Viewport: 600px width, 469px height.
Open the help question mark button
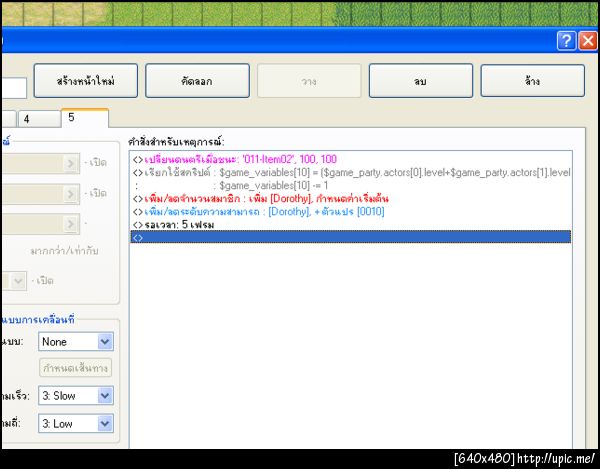point(566,40)
